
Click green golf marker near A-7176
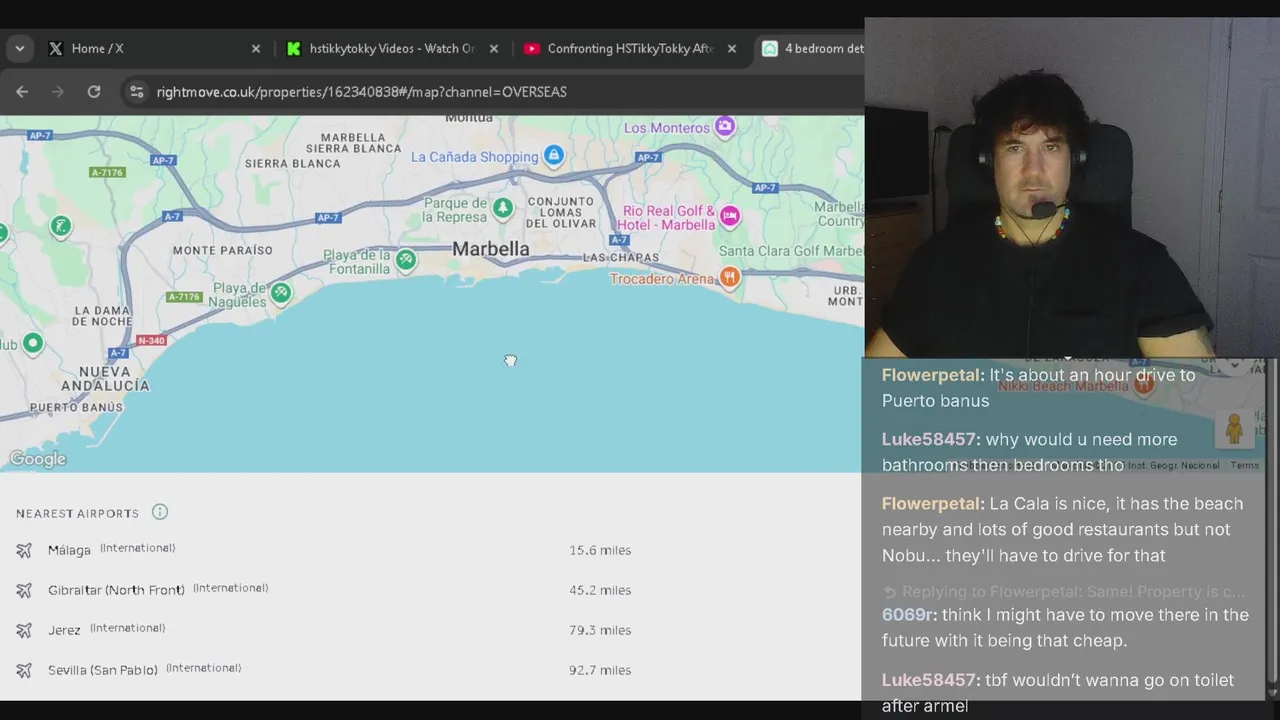[x=61, y=226]
